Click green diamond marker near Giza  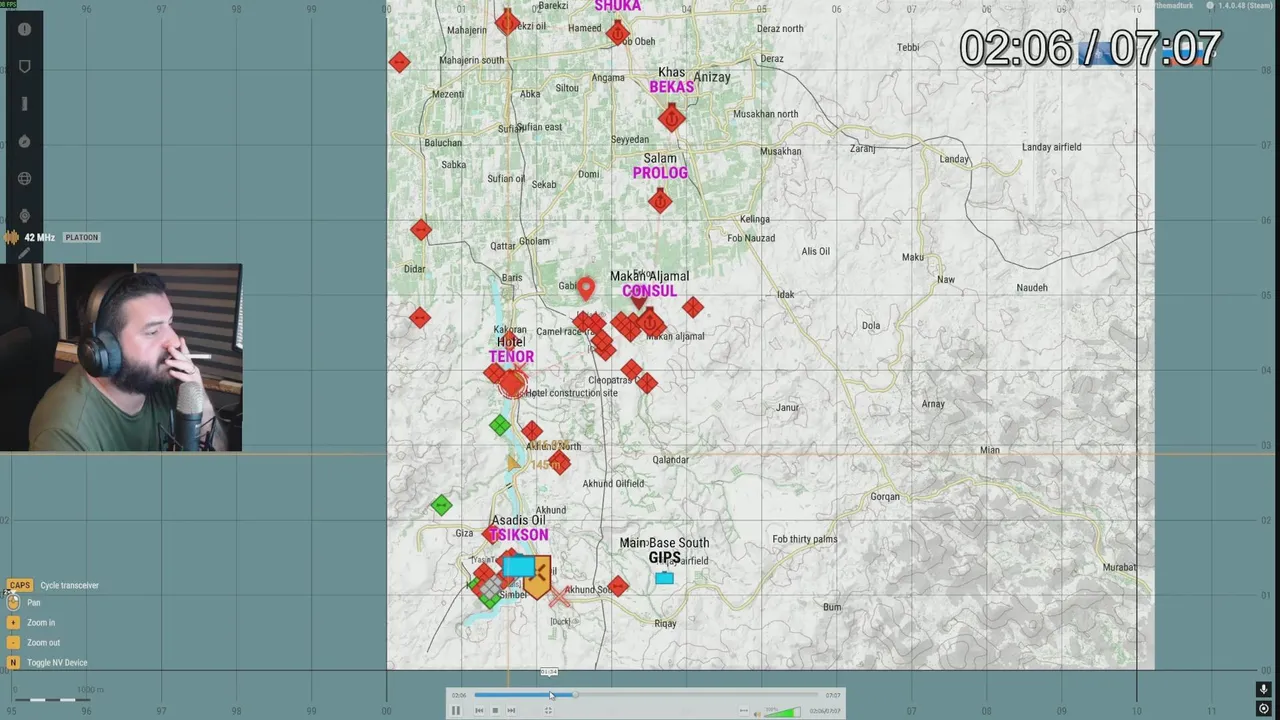pyautogui.click(x=441, y=505)
